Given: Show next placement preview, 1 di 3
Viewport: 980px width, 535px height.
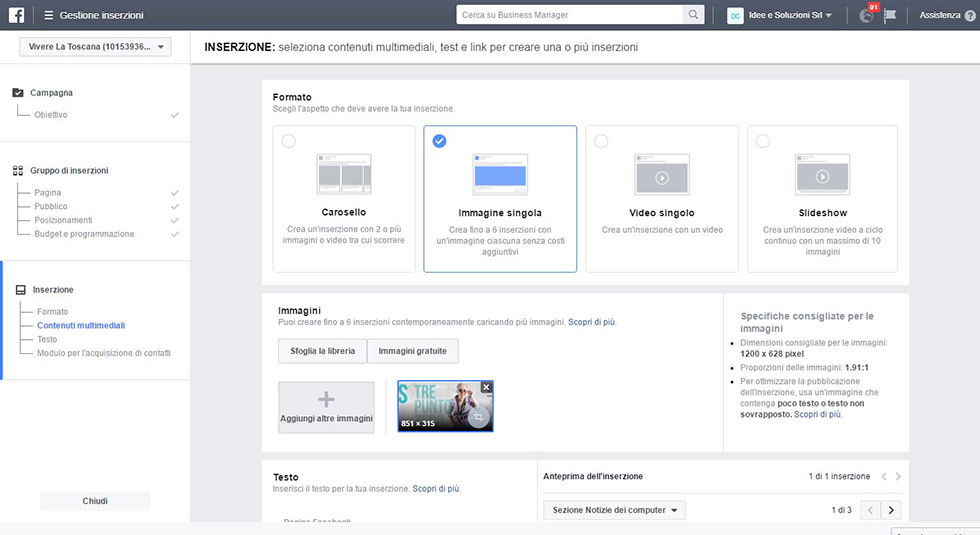Looking at the screenshot, I should (x=891, y=510).
